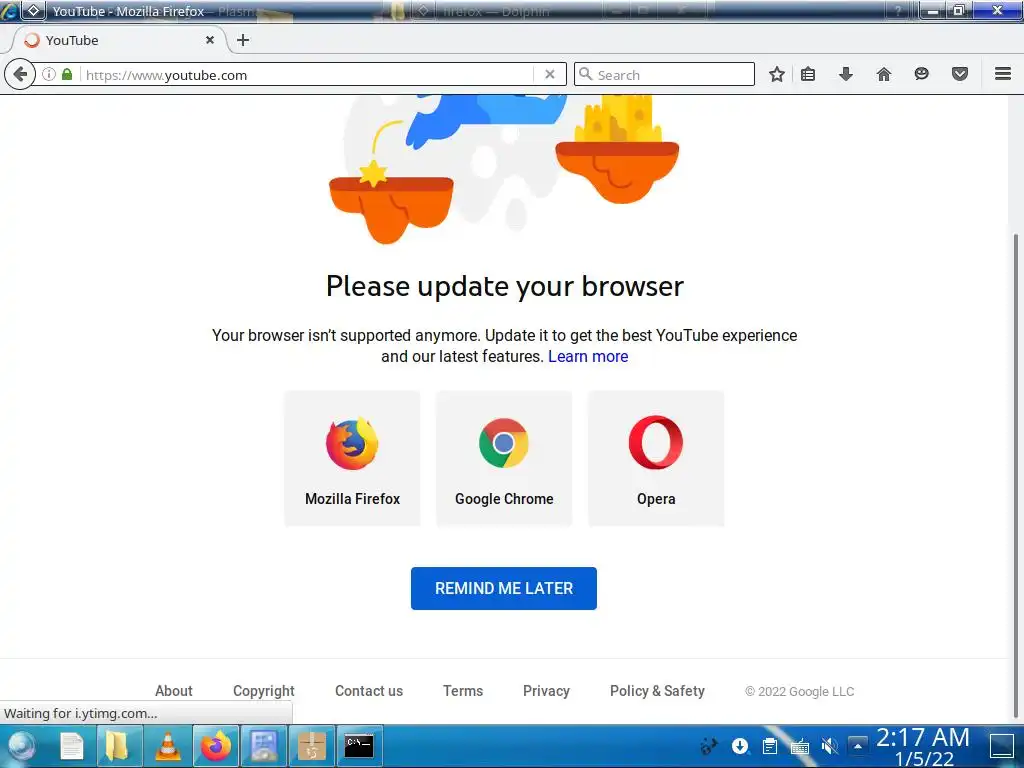Open the Firefox hamburger menu
The height and width of the screenshot is (768, 1024).
tap(1003, 74)
